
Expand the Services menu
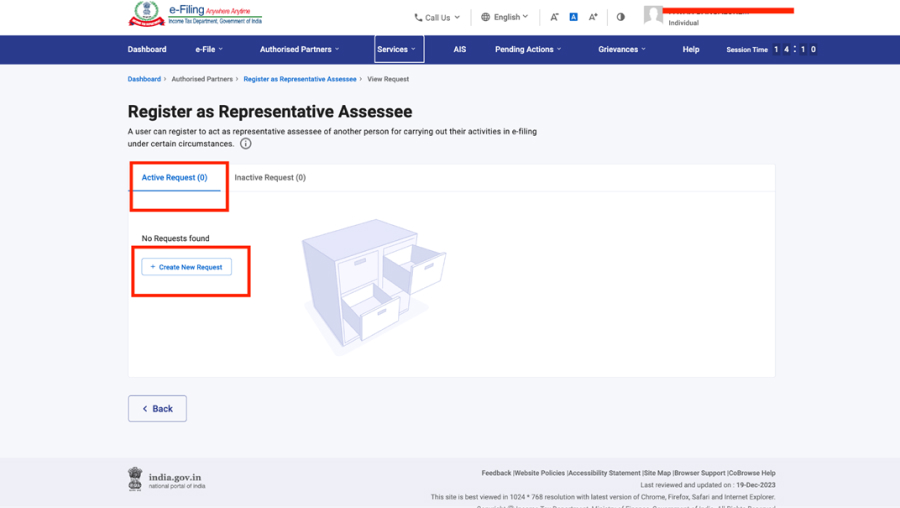399,49
